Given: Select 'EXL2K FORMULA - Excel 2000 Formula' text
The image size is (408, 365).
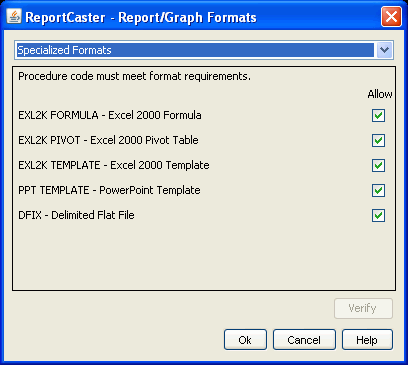Looking at the screenshot, I should point(110,115).
